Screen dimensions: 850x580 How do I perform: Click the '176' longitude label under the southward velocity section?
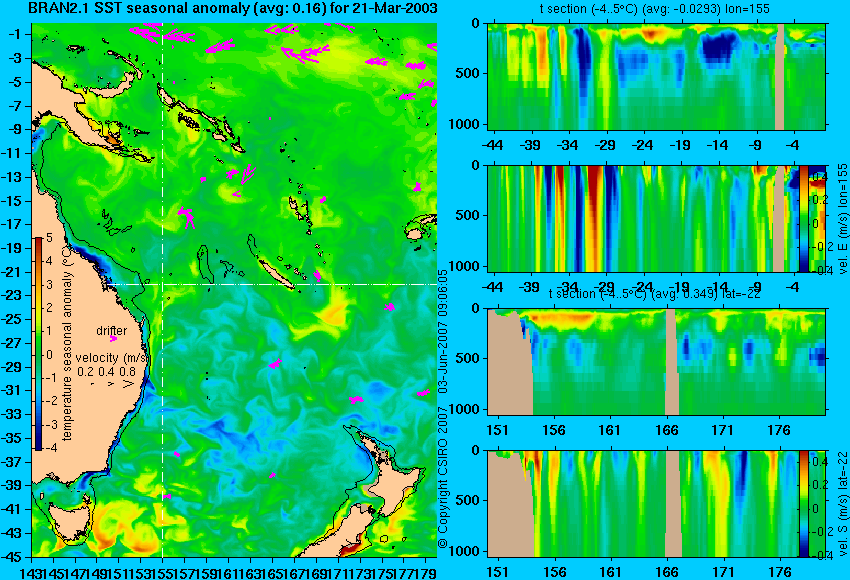tap(780, 572)
